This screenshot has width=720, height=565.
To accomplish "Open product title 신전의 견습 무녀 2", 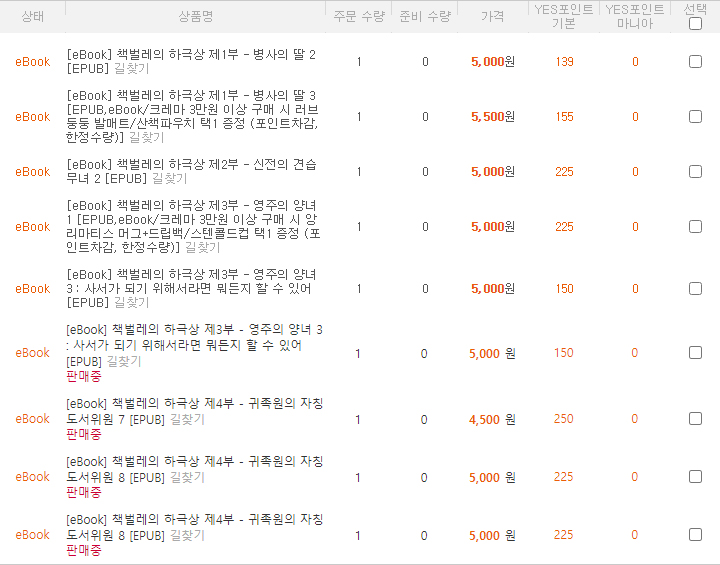I will [191, 172].
